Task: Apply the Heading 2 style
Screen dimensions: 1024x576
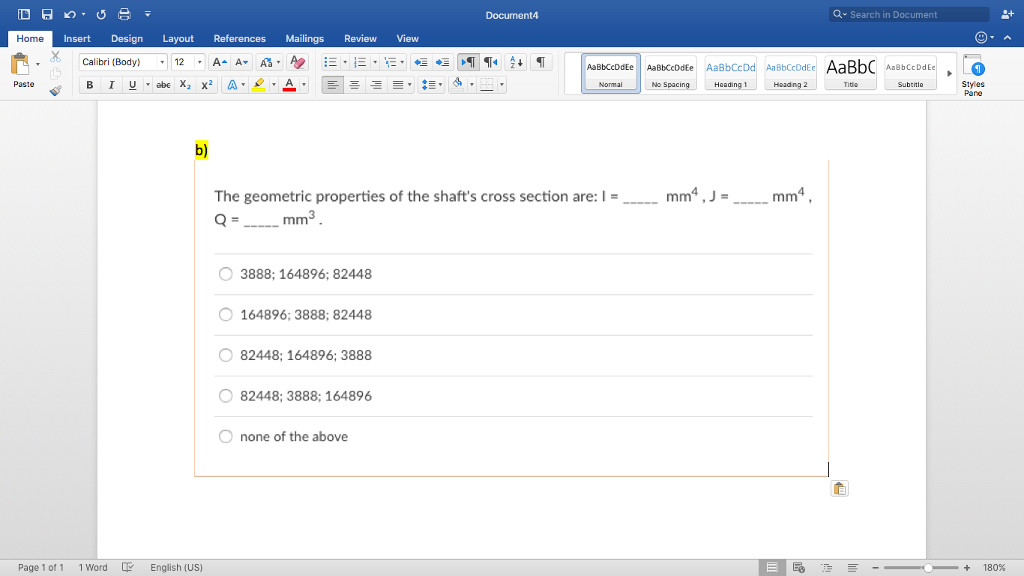Action: 791,73
